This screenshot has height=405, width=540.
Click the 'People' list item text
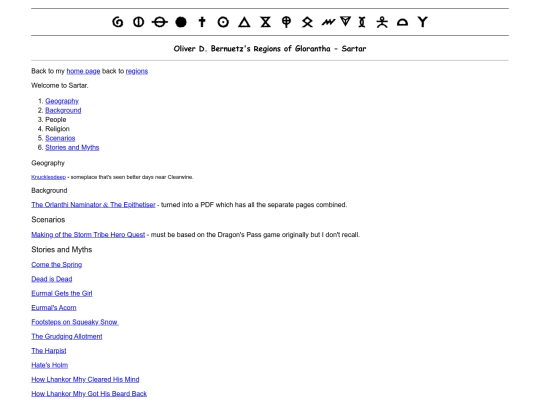[55, 120]
